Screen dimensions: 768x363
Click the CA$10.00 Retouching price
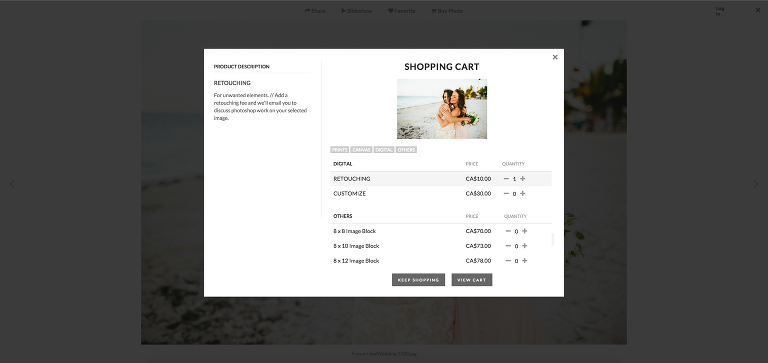(x=478, y=179)
